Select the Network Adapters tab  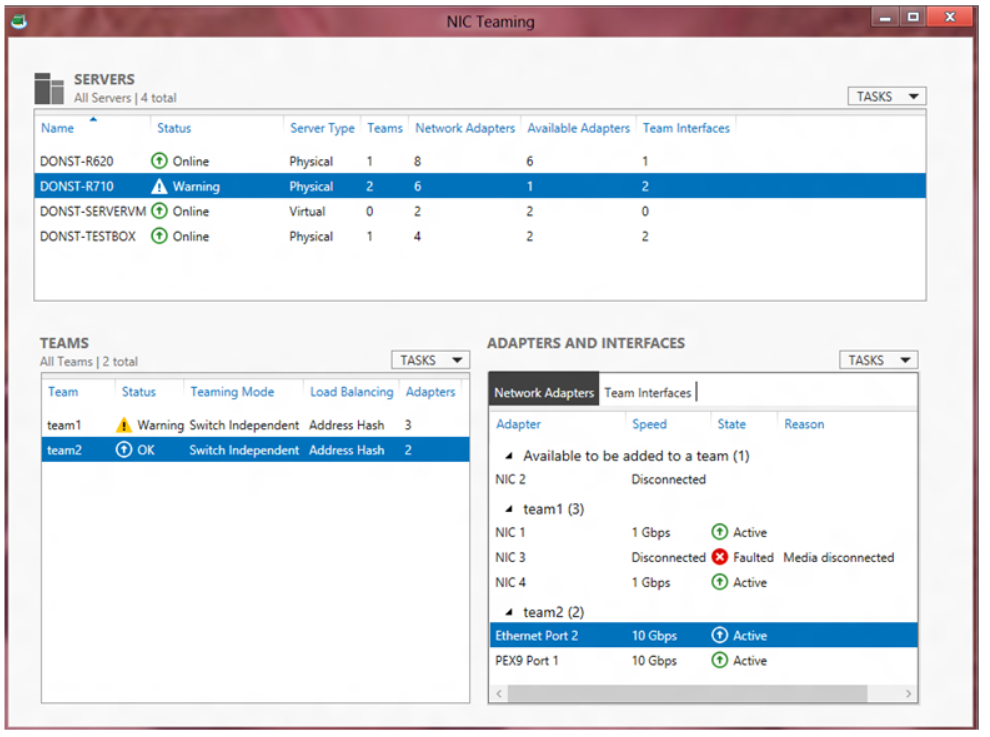(543, 393)
